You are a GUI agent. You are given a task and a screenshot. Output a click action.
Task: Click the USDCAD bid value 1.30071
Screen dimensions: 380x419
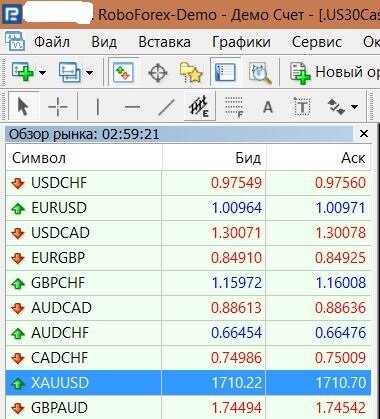point(237,233)
